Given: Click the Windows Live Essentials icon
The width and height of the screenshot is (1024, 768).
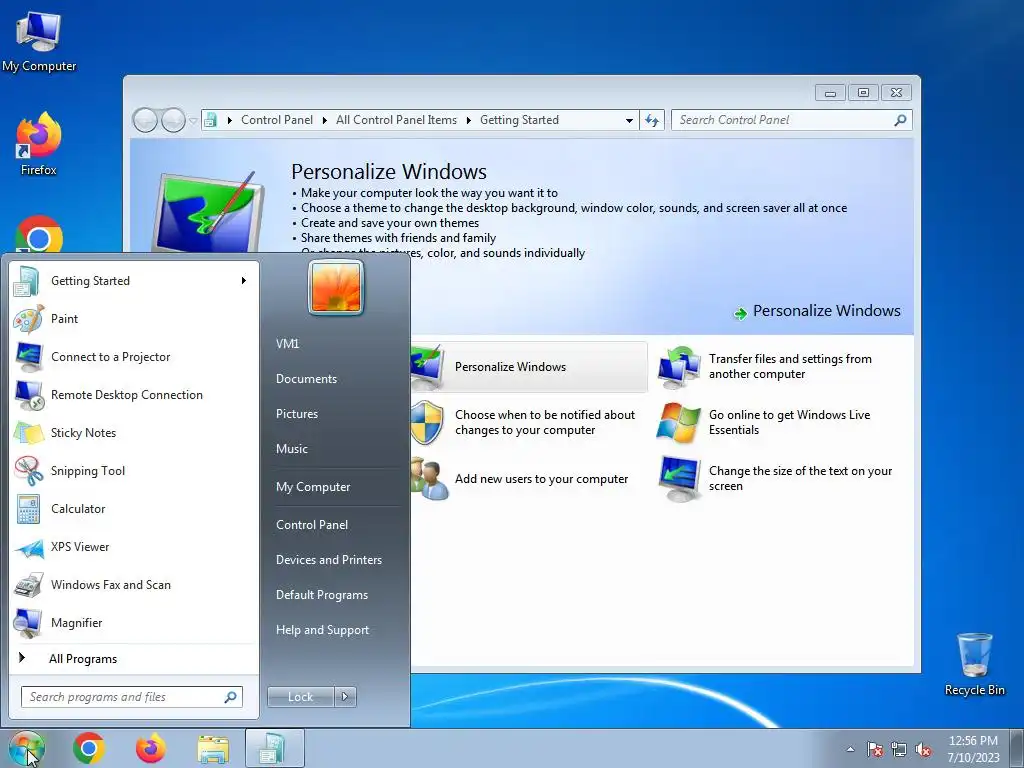Looking at the screenshot, I should (679, 423).
